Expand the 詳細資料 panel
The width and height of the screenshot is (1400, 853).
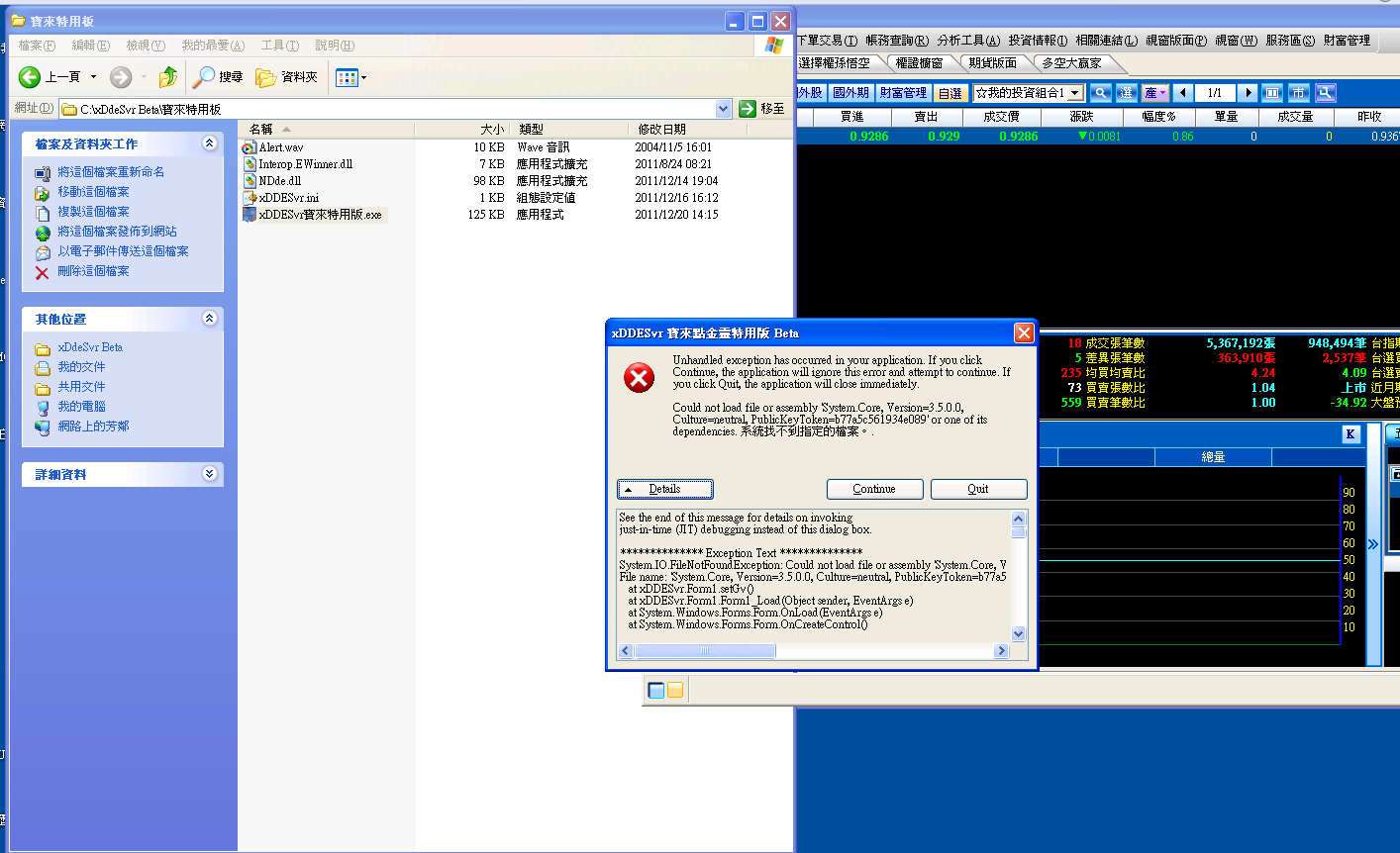pos(209,474)
